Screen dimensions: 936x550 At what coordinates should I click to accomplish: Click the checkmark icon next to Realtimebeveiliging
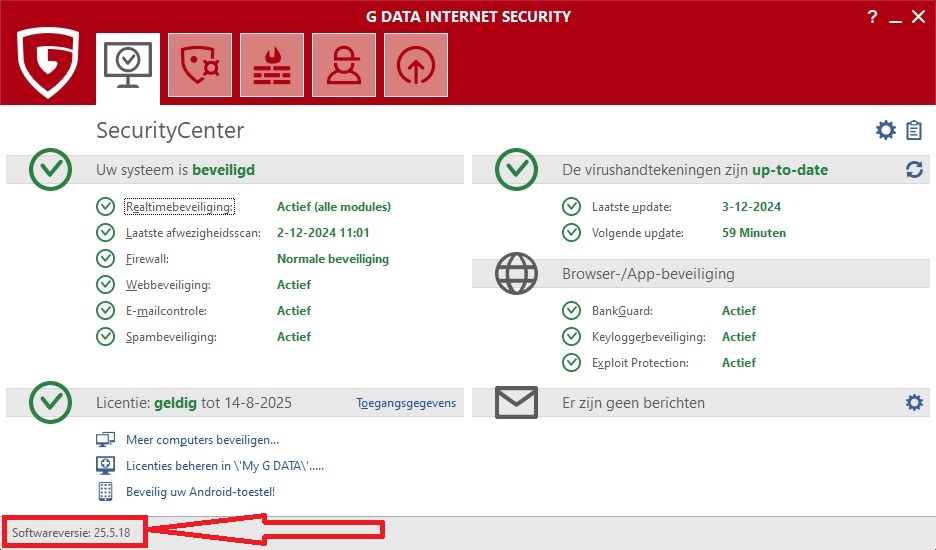tap(105, 207)
